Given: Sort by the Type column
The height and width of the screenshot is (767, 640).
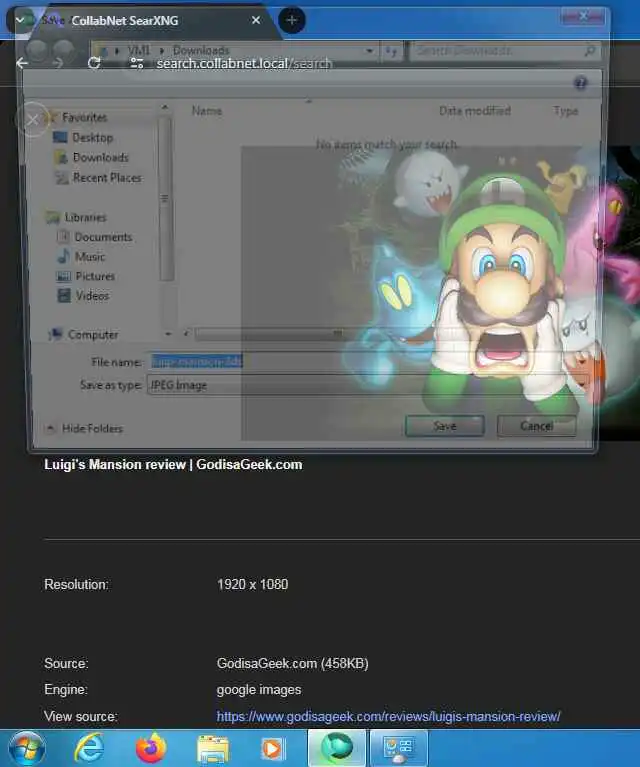Looking at the screenshot, I should pyautogui.click(x=566, y=112).
